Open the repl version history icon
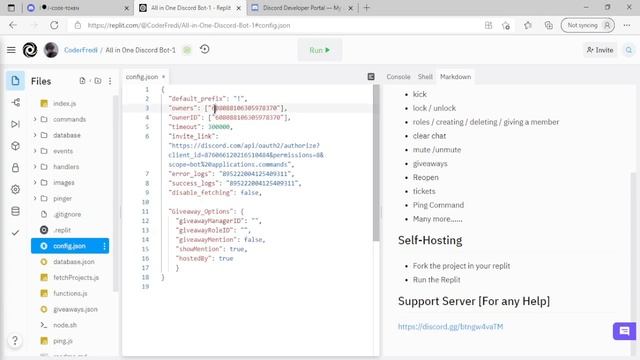The height and width of the screenshot is (360, 640). tap(204, 49)
